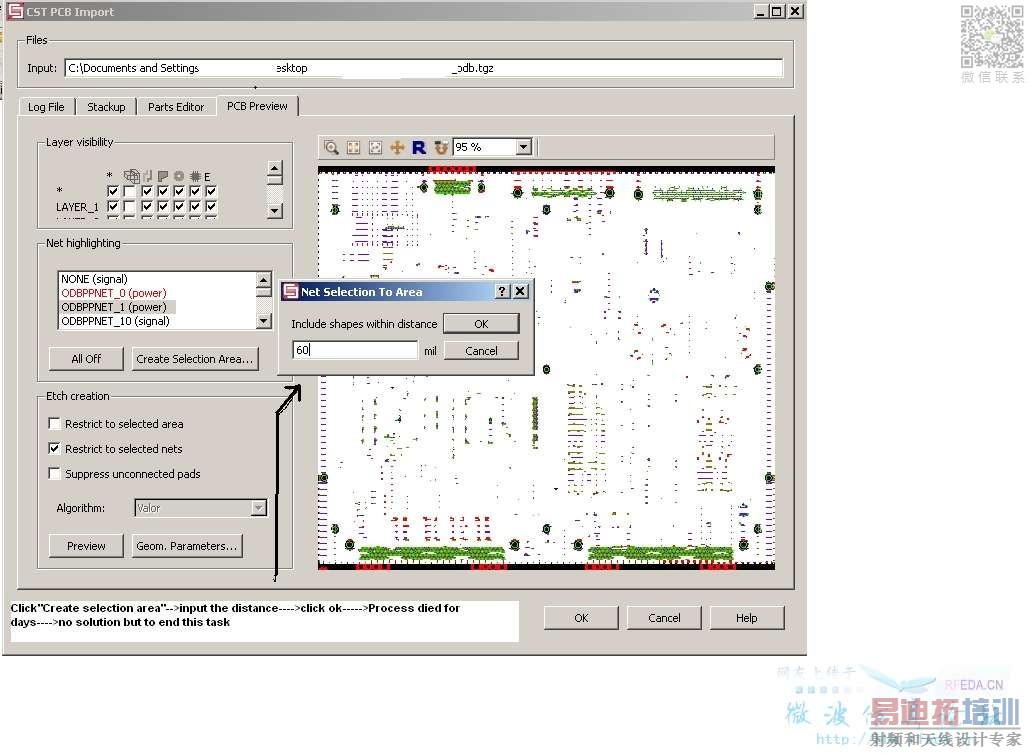This screenshot has height=754, width=1029.
Task: Click the rotate view icon beside zoom percentage
Action: tap(440, 148)
